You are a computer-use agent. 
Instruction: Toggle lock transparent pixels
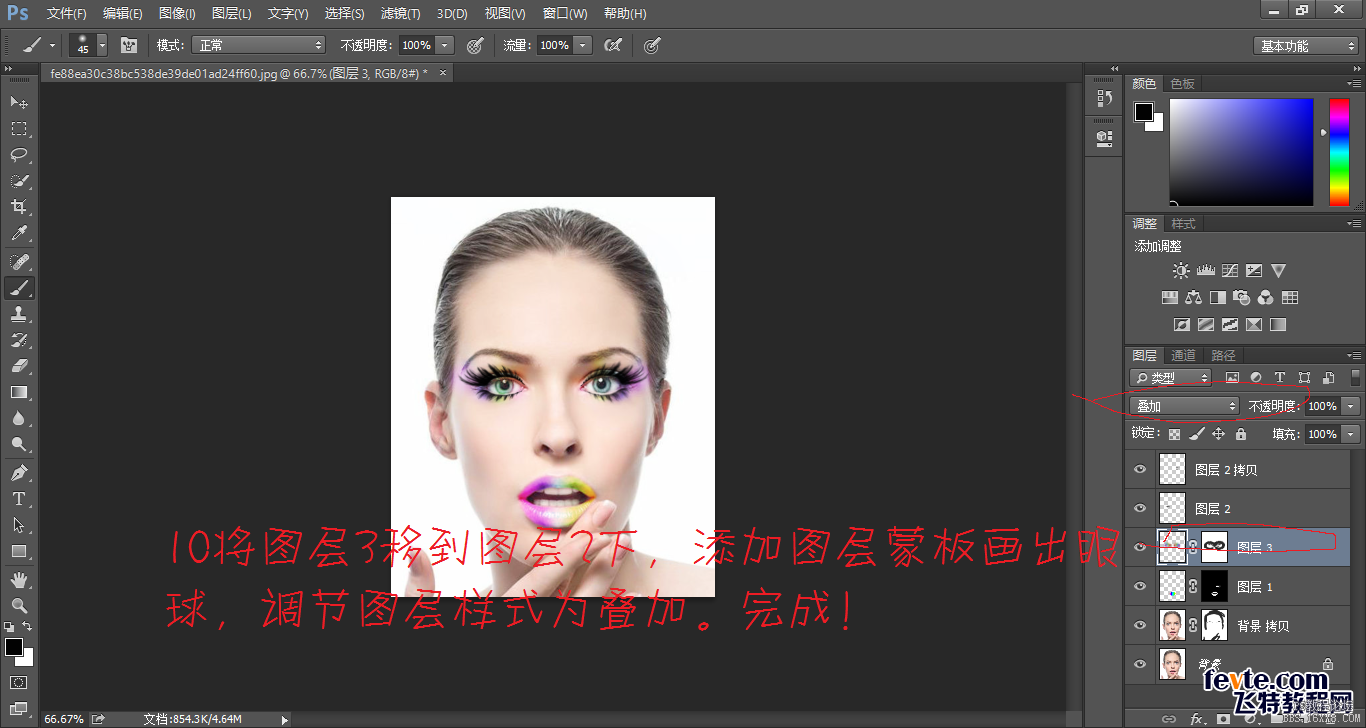[1174, 434]
